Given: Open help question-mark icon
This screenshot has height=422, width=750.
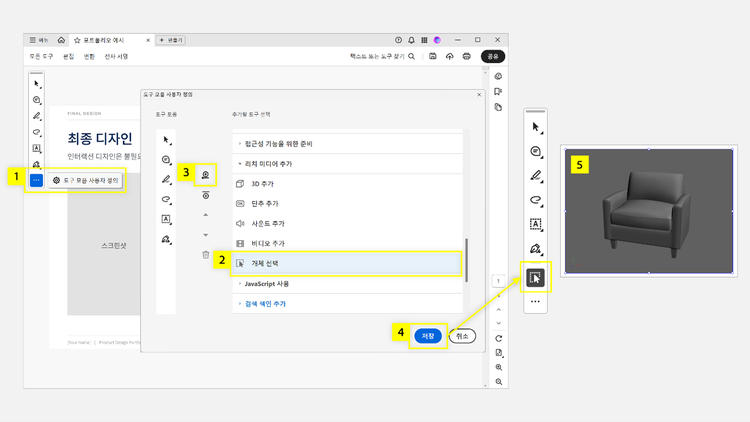Looking at the screenshot, I should [398, 40].
